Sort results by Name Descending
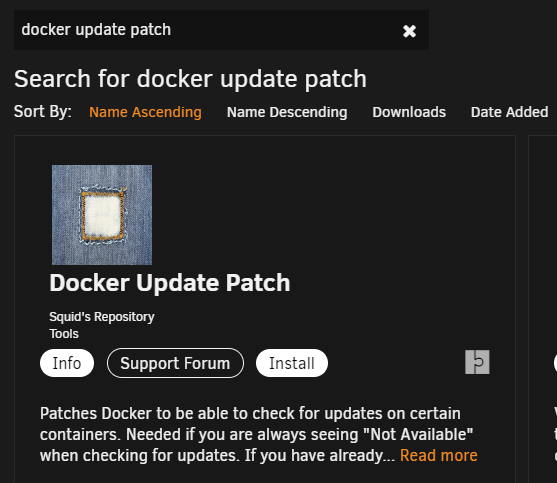This screenshot has height=483, width=557. pyautogui.click(x=287, y=112)
